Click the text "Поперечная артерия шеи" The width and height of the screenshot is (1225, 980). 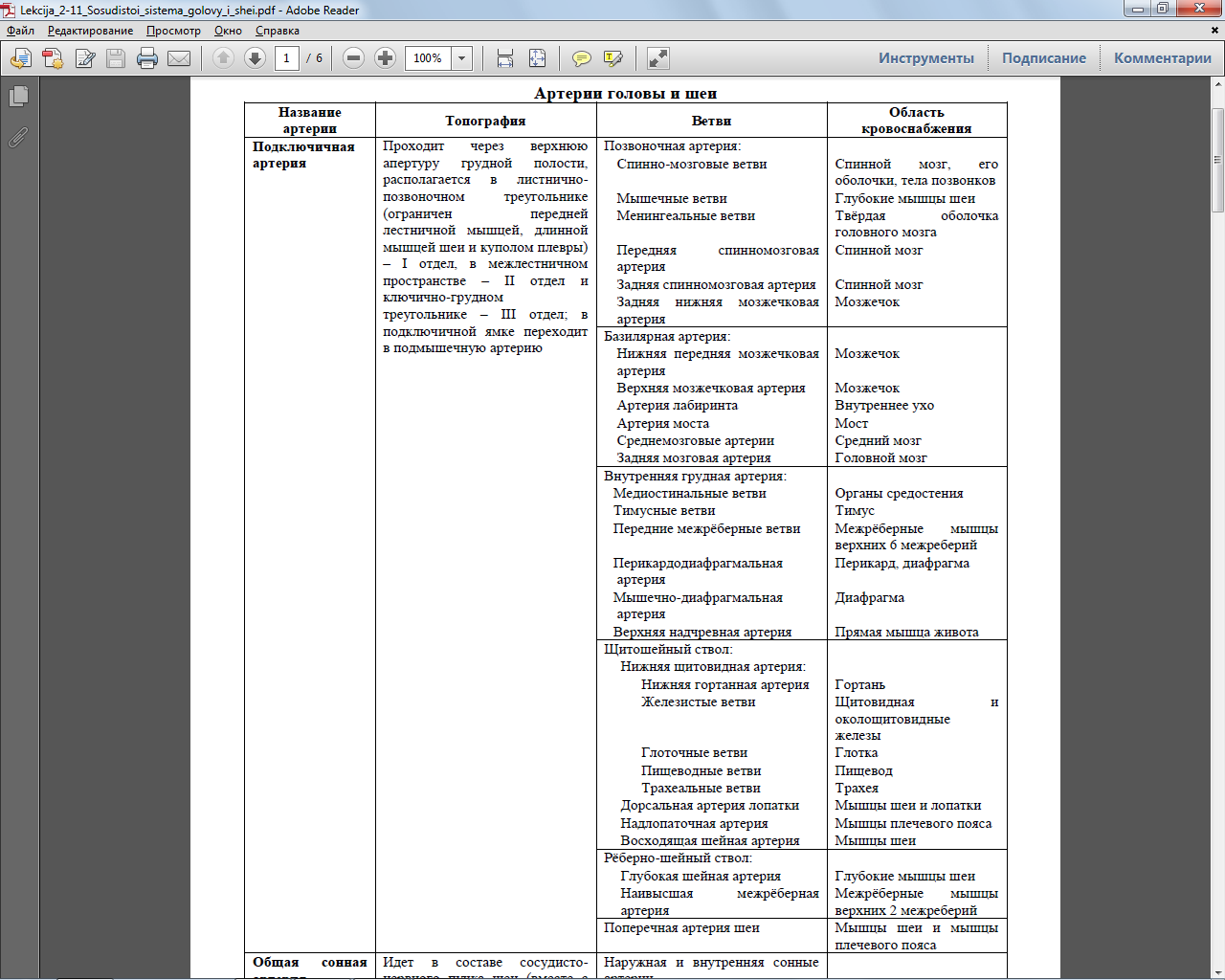(681, 927)
